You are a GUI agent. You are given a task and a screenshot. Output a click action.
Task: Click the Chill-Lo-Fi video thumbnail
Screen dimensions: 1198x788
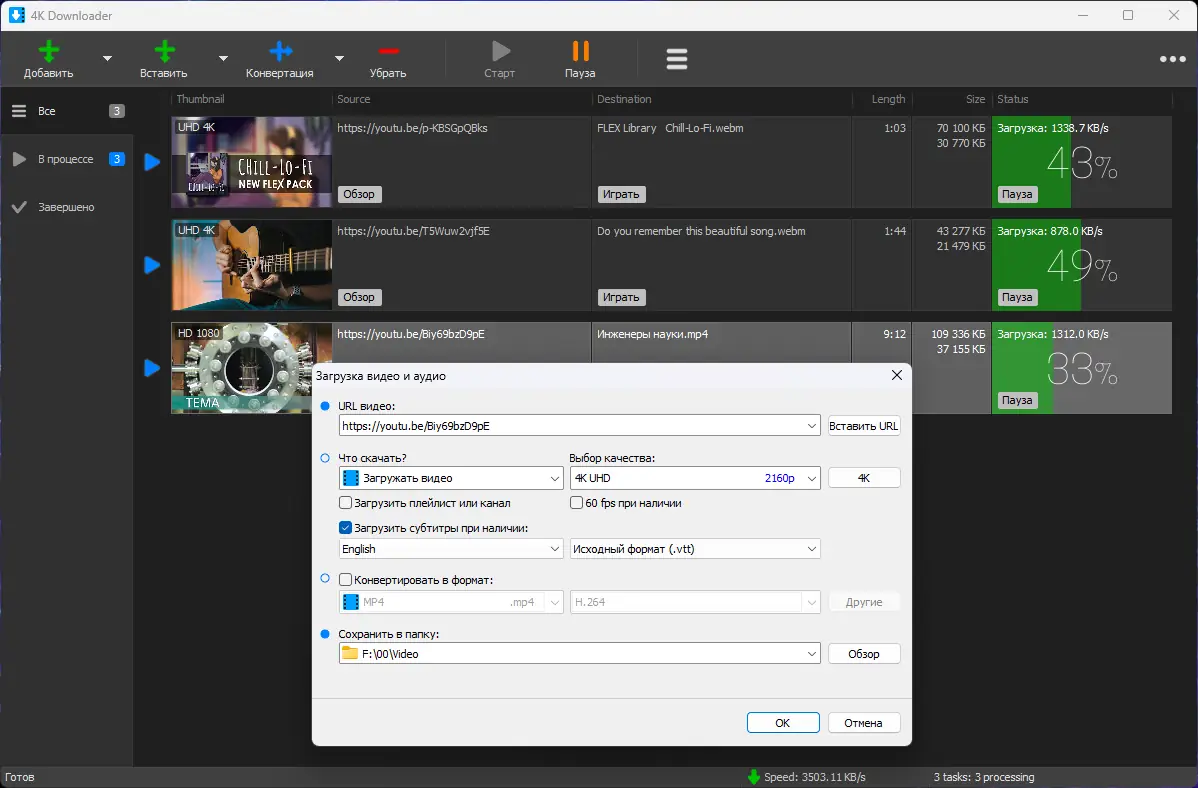(x=251, y=162)
